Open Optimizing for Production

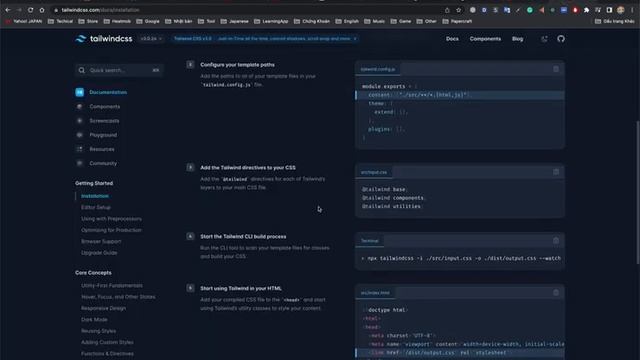point(111,230)
